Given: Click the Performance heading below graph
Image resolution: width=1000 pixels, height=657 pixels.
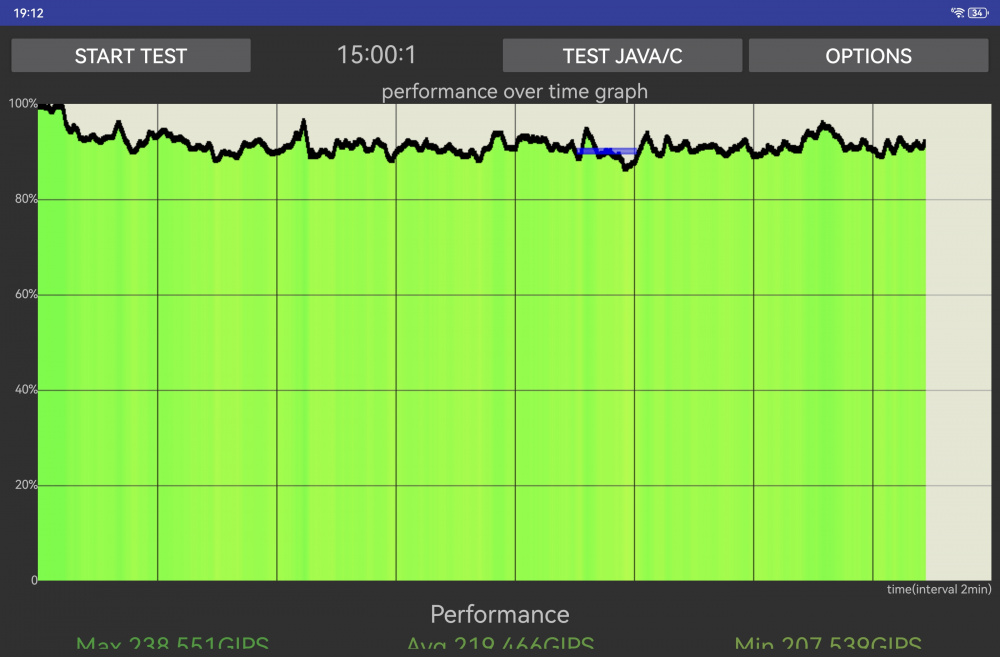Looking at the screenshot, I should pos(499,614).
